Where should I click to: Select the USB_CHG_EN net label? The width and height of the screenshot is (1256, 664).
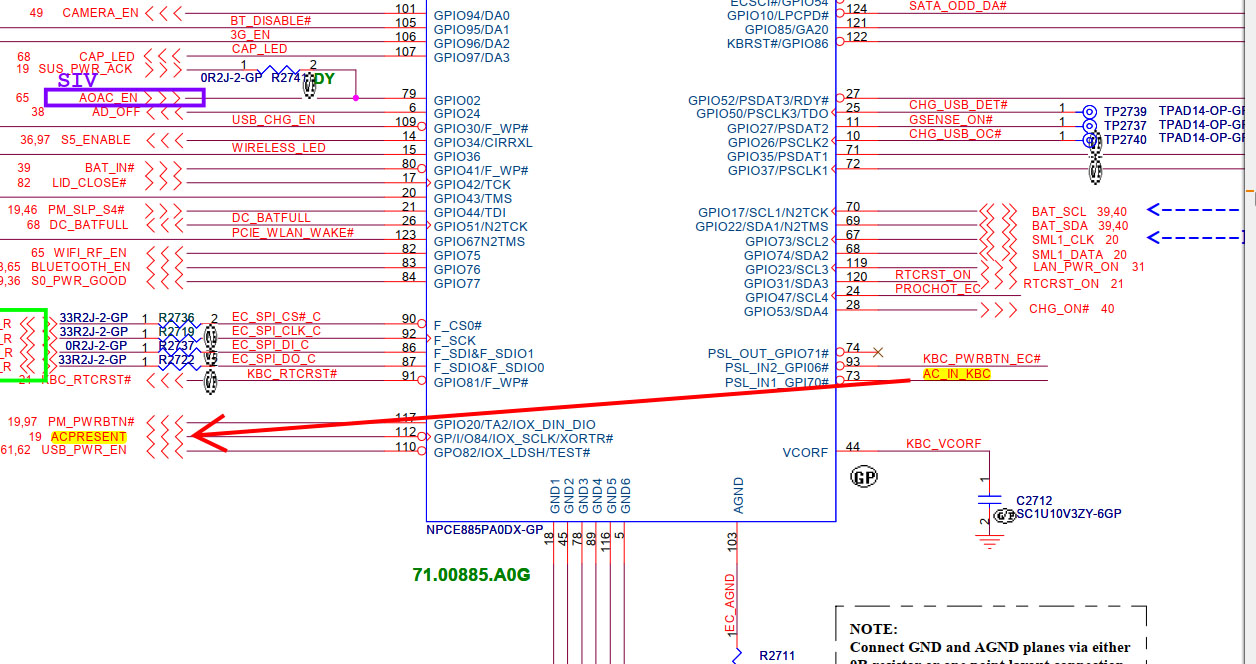tap(273, 120)
